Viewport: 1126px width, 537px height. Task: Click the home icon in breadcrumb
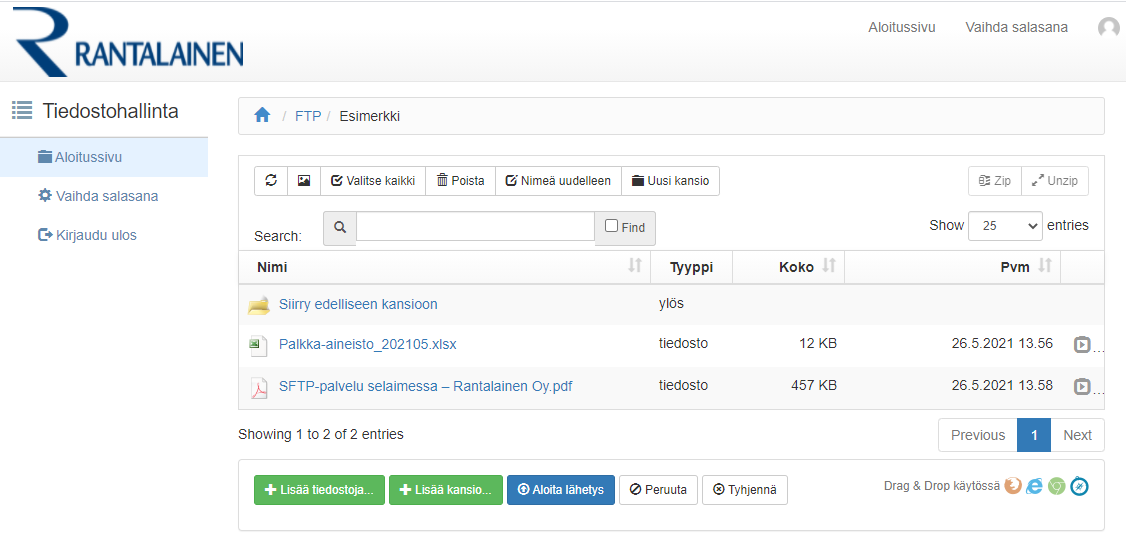(262, 116)
